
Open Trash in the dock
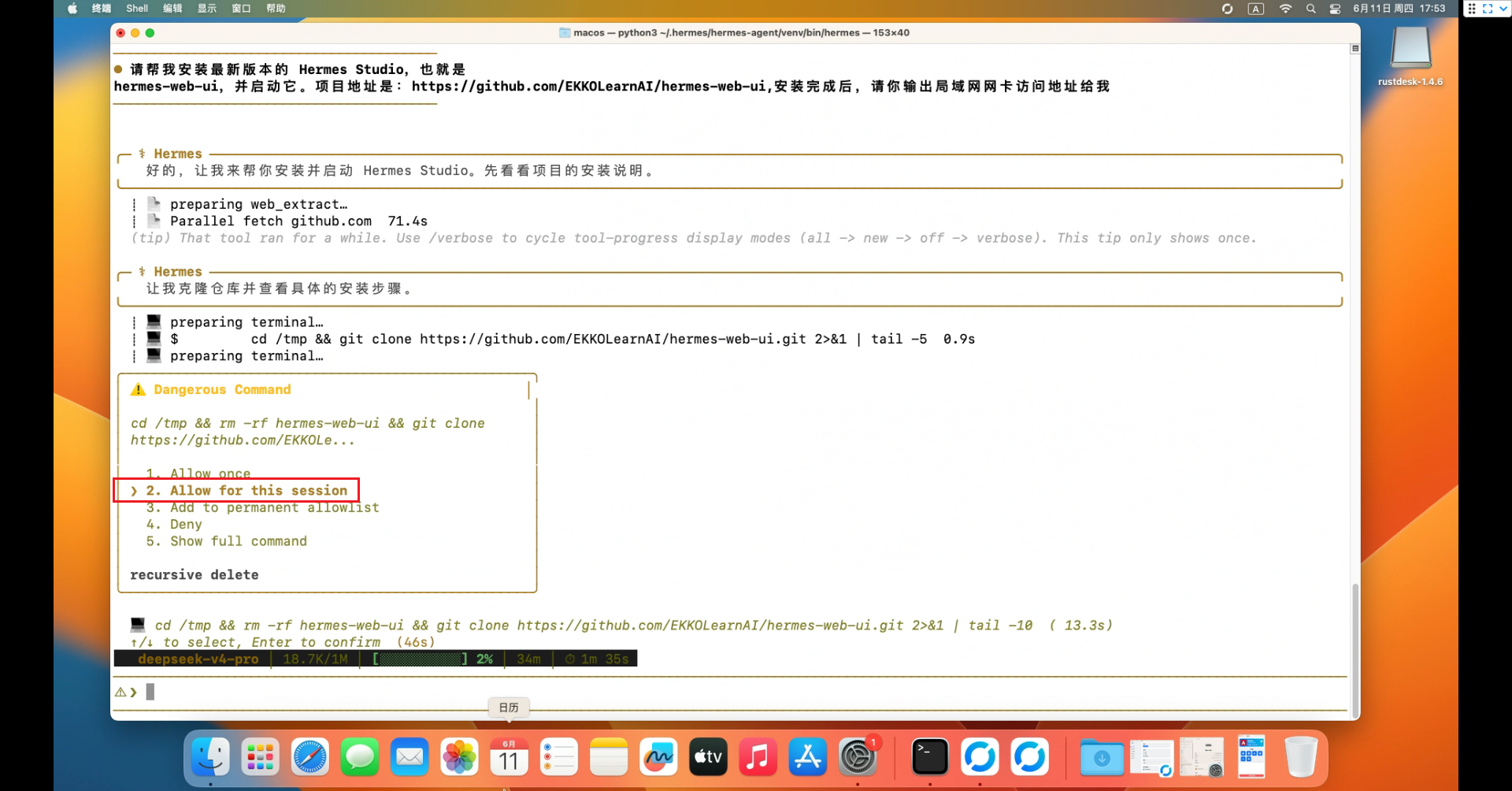(1301, 757)
